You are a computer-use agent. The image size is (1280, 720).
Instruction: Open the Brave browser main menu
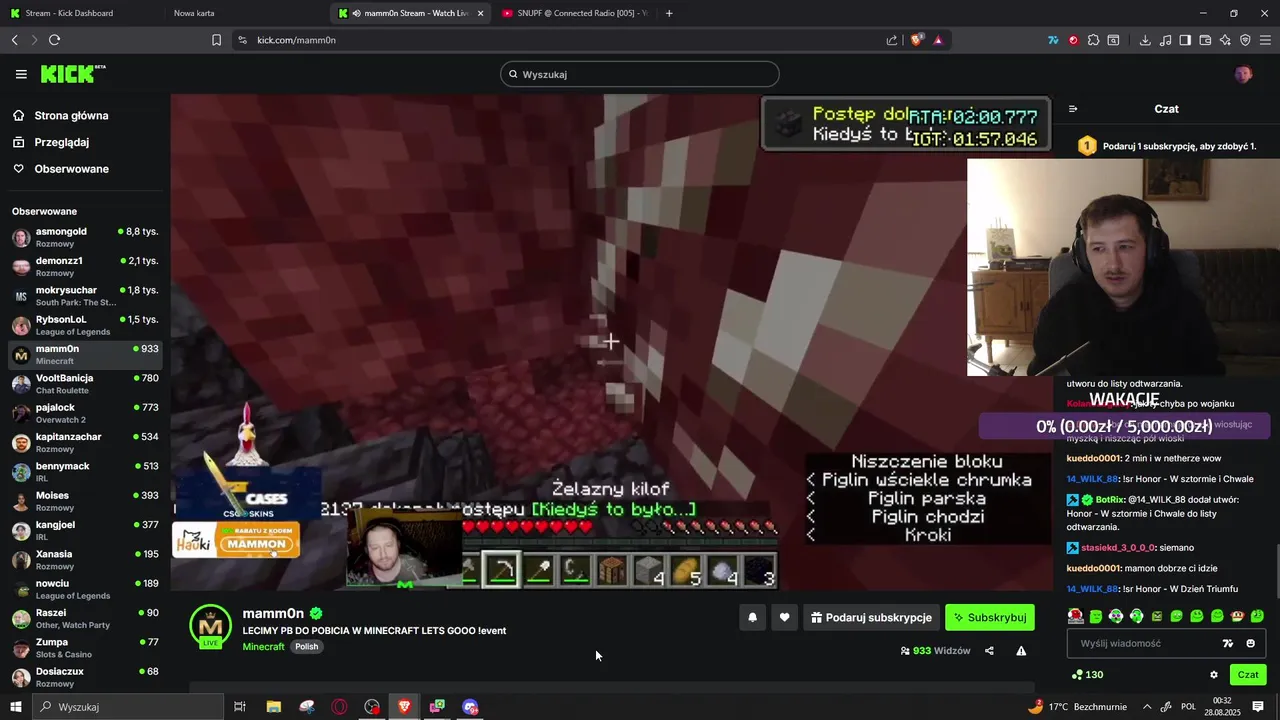pos(1265,40)
